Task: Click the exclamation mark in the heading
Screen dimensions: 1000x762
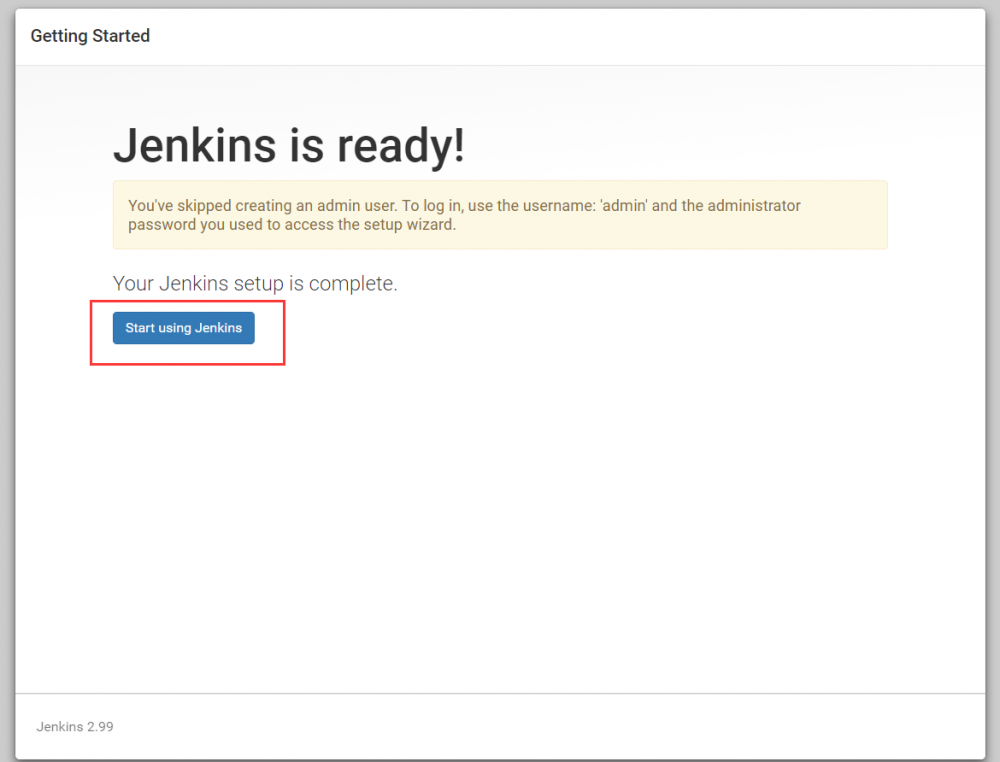Action: 457,146
